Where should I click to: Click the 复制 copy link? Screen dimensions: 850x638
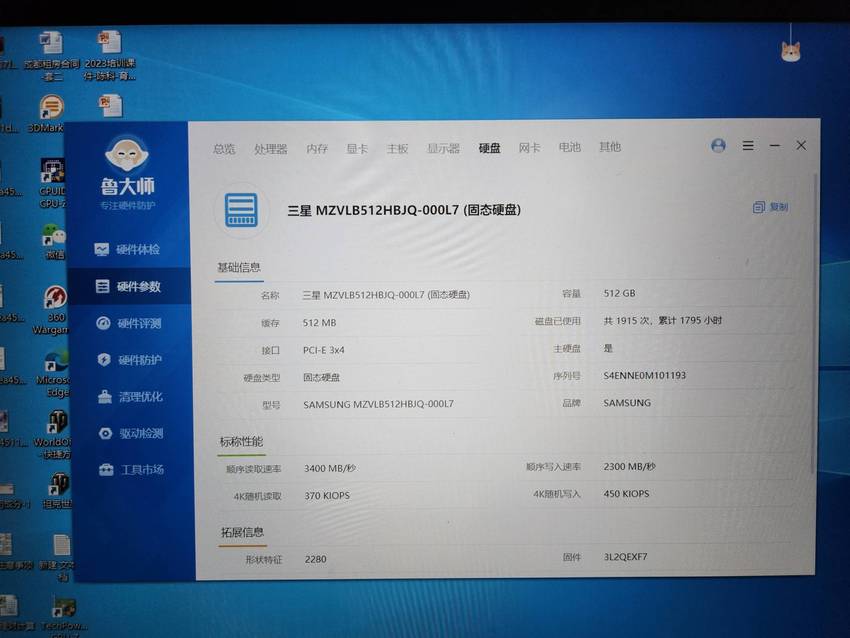tap(779, 207)
